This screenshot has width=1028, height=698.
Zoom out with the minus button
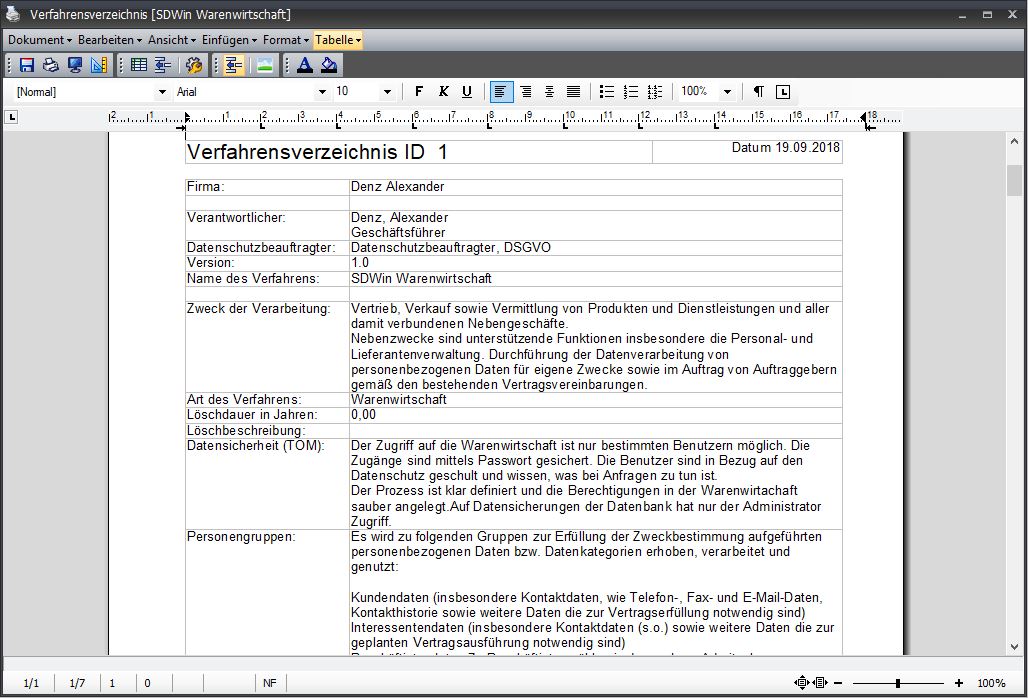pyautogui.click(x=838, y=683)
